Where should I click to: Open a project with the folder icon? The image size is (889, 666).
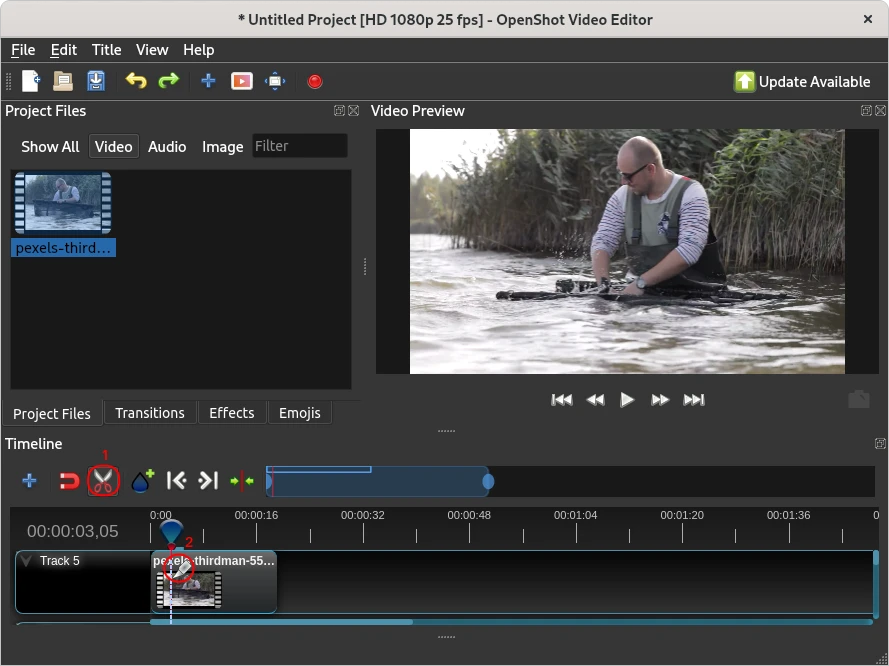pos(63,82)
